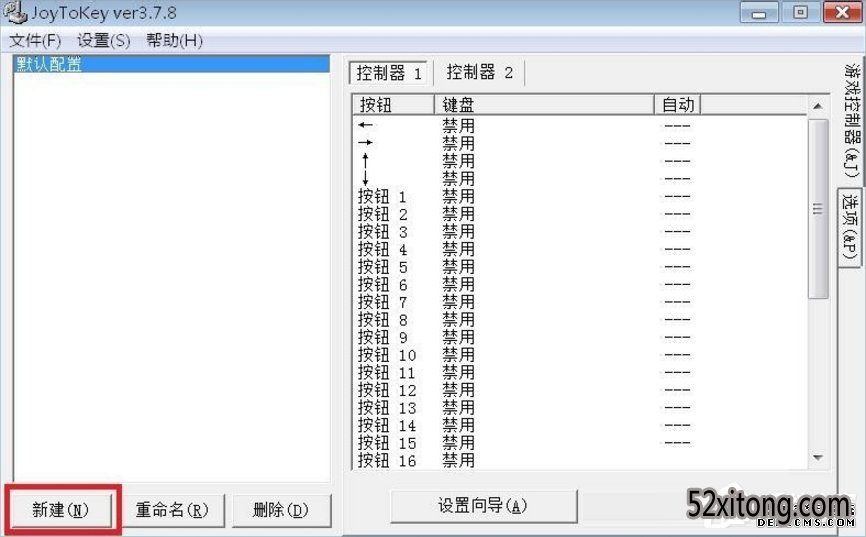Select the 按钮 15 row

tap(579, 443)
